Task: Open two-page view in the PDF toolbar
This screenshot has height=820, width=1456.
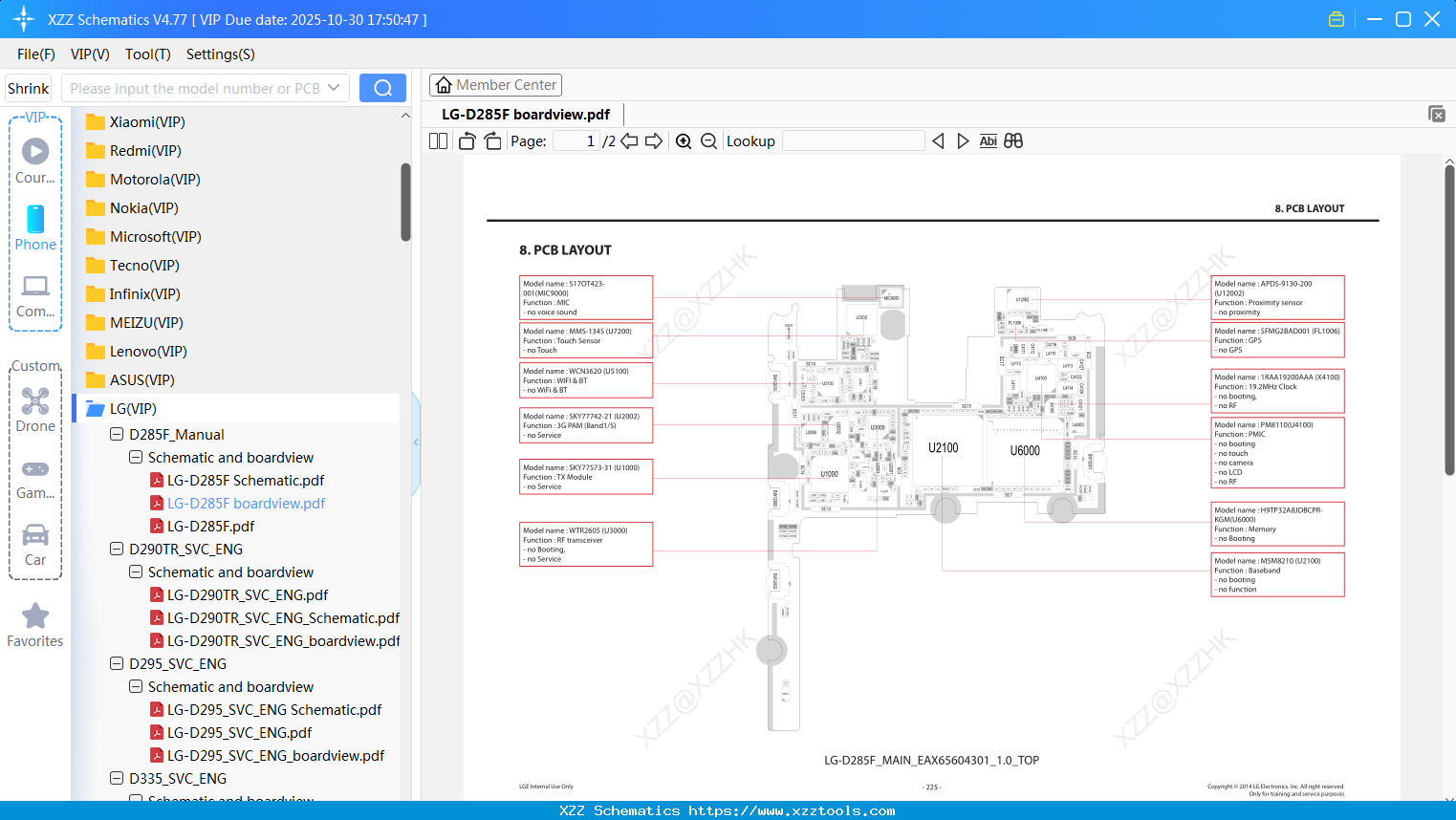Action: point(437,140)
